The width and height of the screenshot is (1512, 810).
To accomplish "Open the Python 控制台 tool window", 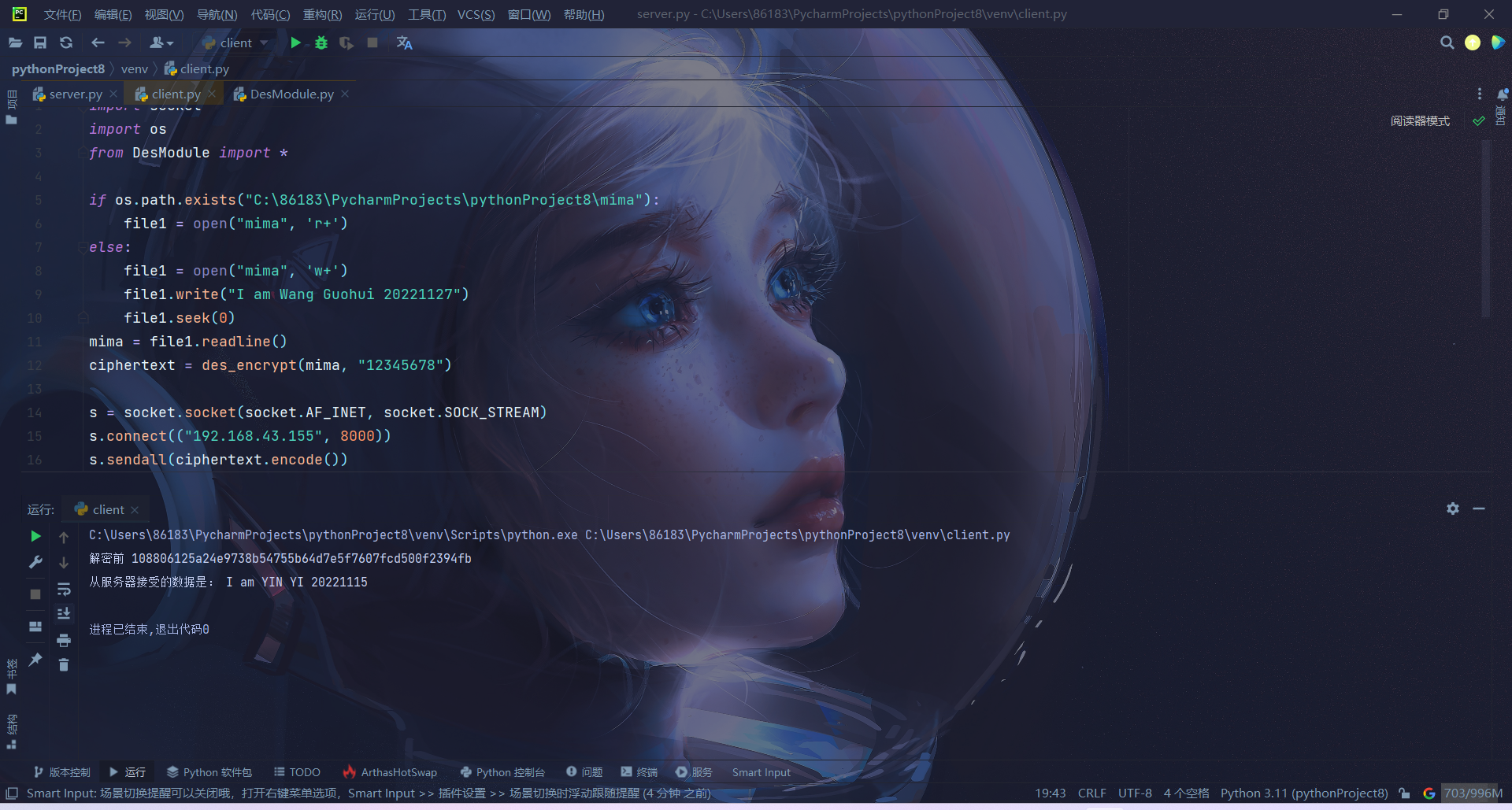I will (502, 772).
